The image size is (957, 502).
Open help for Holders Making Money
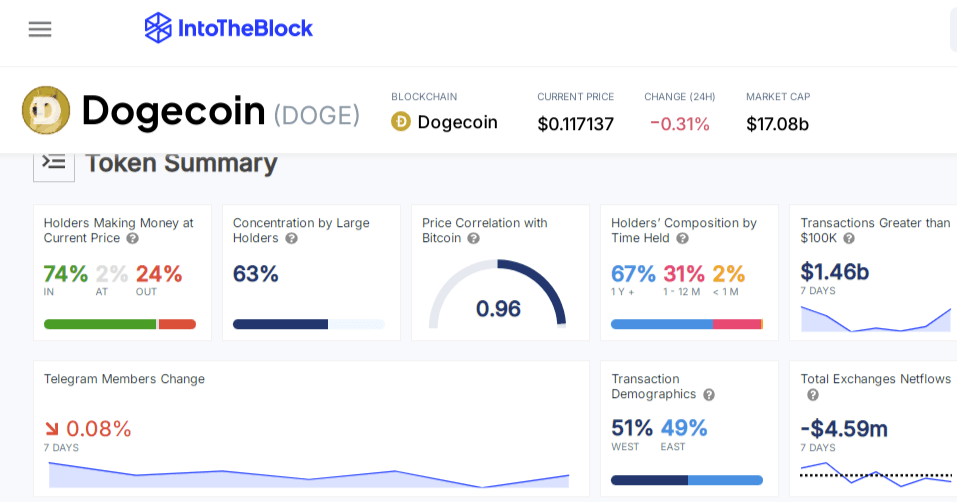click(x=132, y=238)
